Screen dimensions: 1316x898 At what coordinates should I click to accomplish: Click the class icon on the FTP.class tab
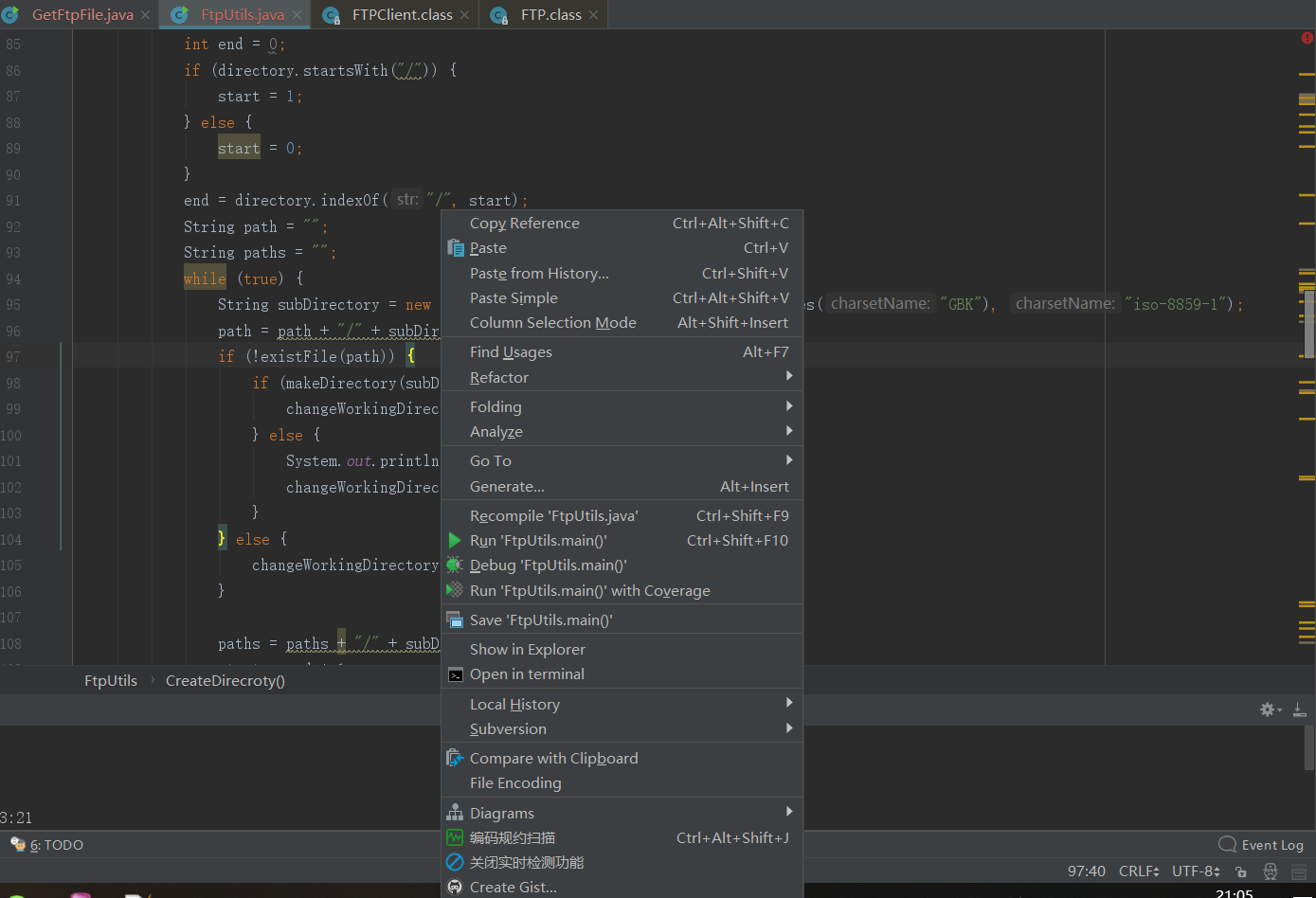pyautogui.click(x=499, y=14)
